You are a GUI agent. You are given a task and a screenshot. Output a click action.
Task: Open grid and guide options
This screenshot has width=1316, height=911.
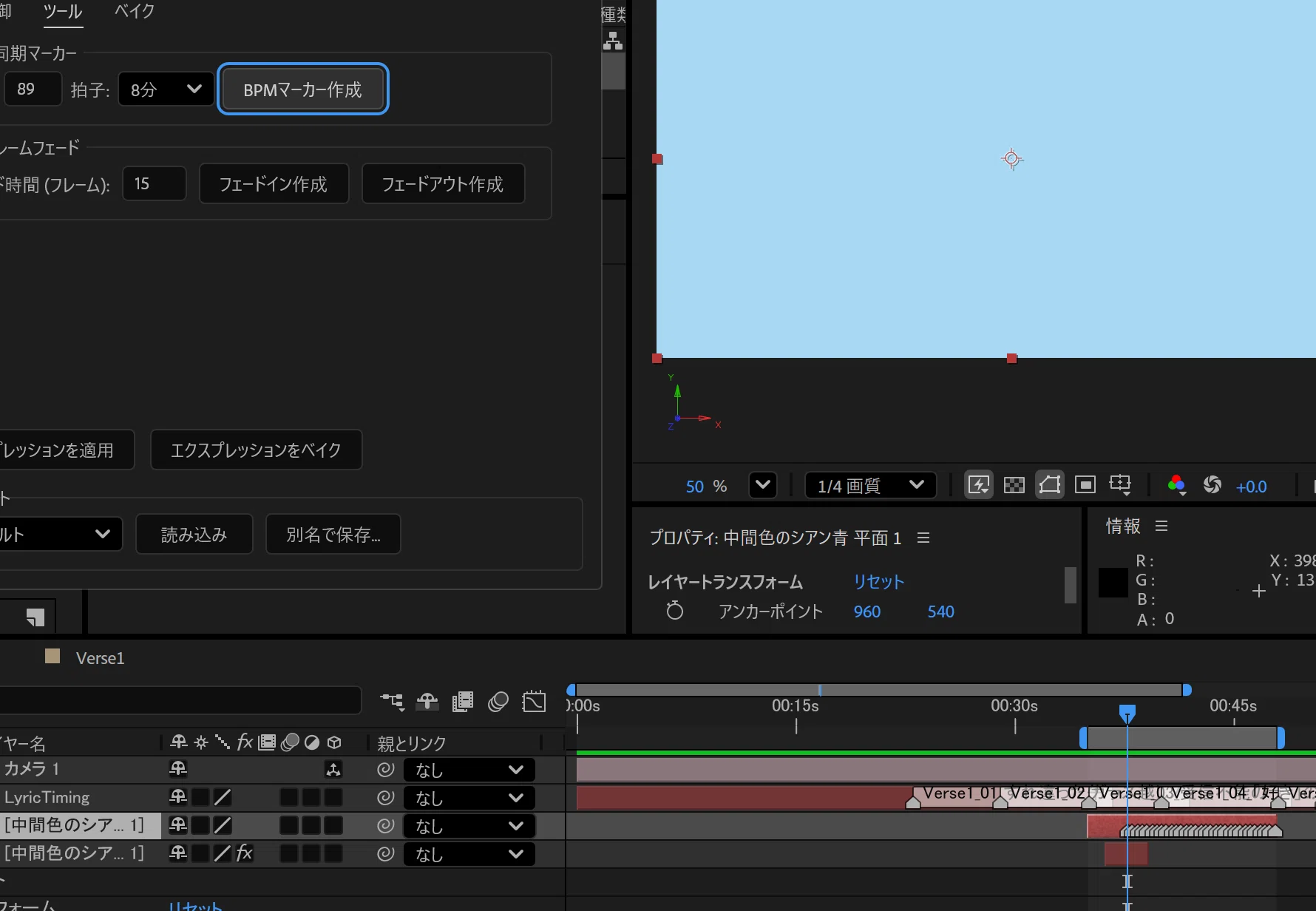pos(1121,485)
